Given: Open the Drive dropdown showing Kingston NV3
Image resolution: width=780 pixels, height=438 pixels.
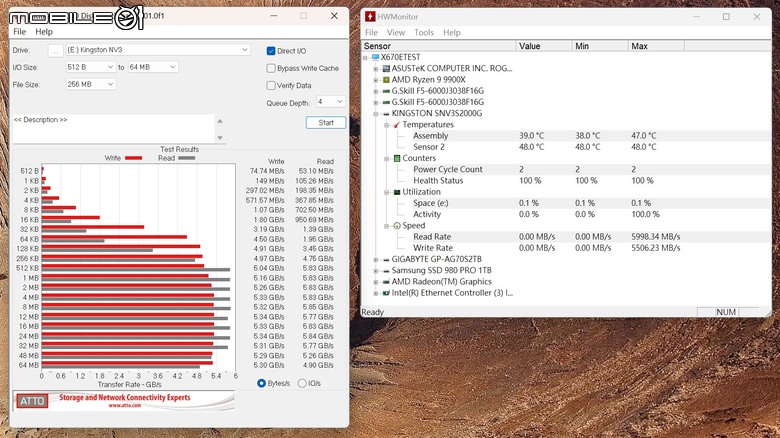Looking at the screenshot, I should coord(157,50).
